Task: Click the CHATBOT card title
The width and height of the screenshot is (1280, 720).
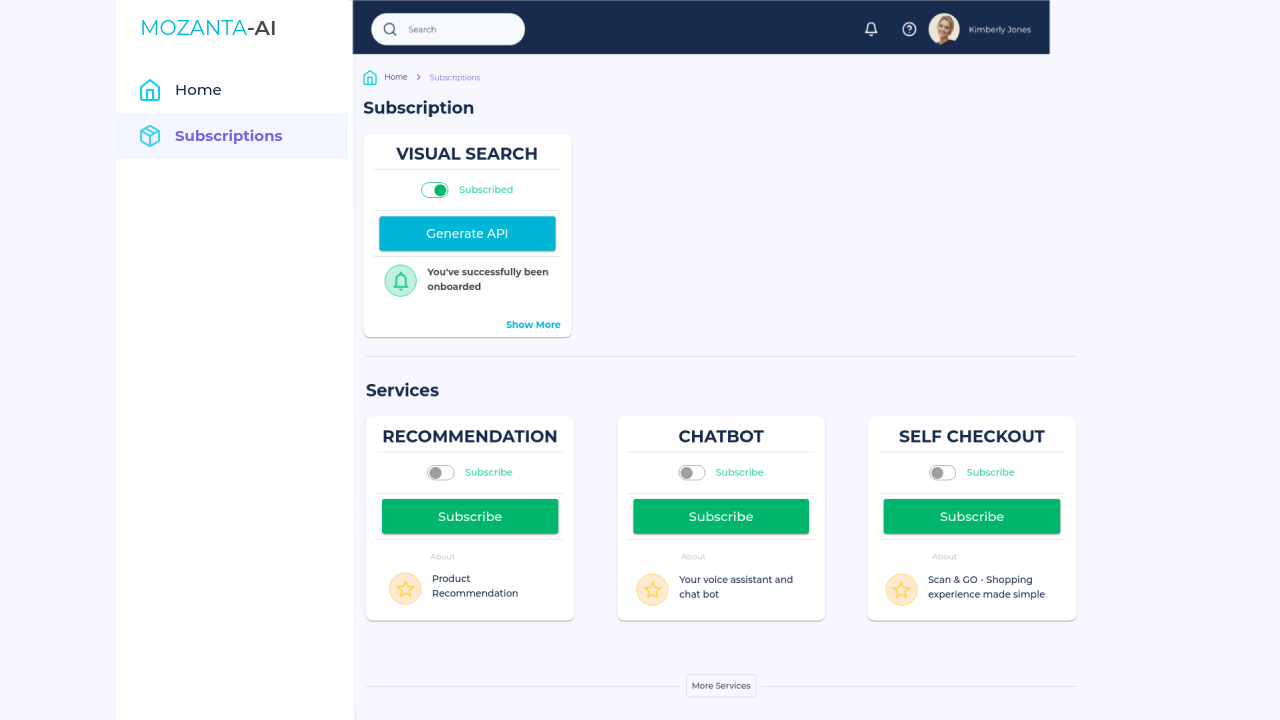Action: pos(721,437)
